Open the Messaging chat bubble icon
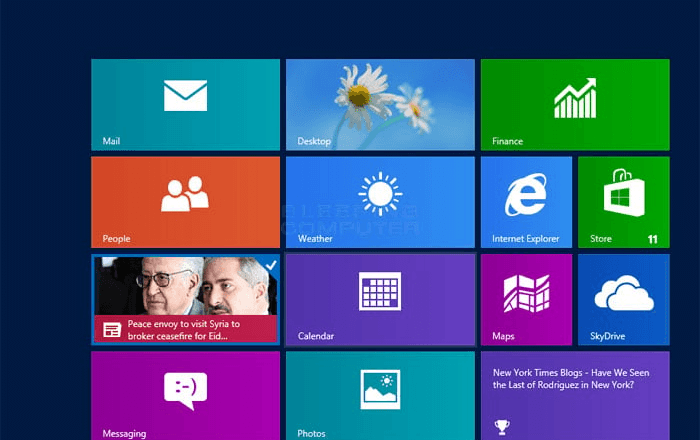Screen dimensions: 700x440 [185, 391]
